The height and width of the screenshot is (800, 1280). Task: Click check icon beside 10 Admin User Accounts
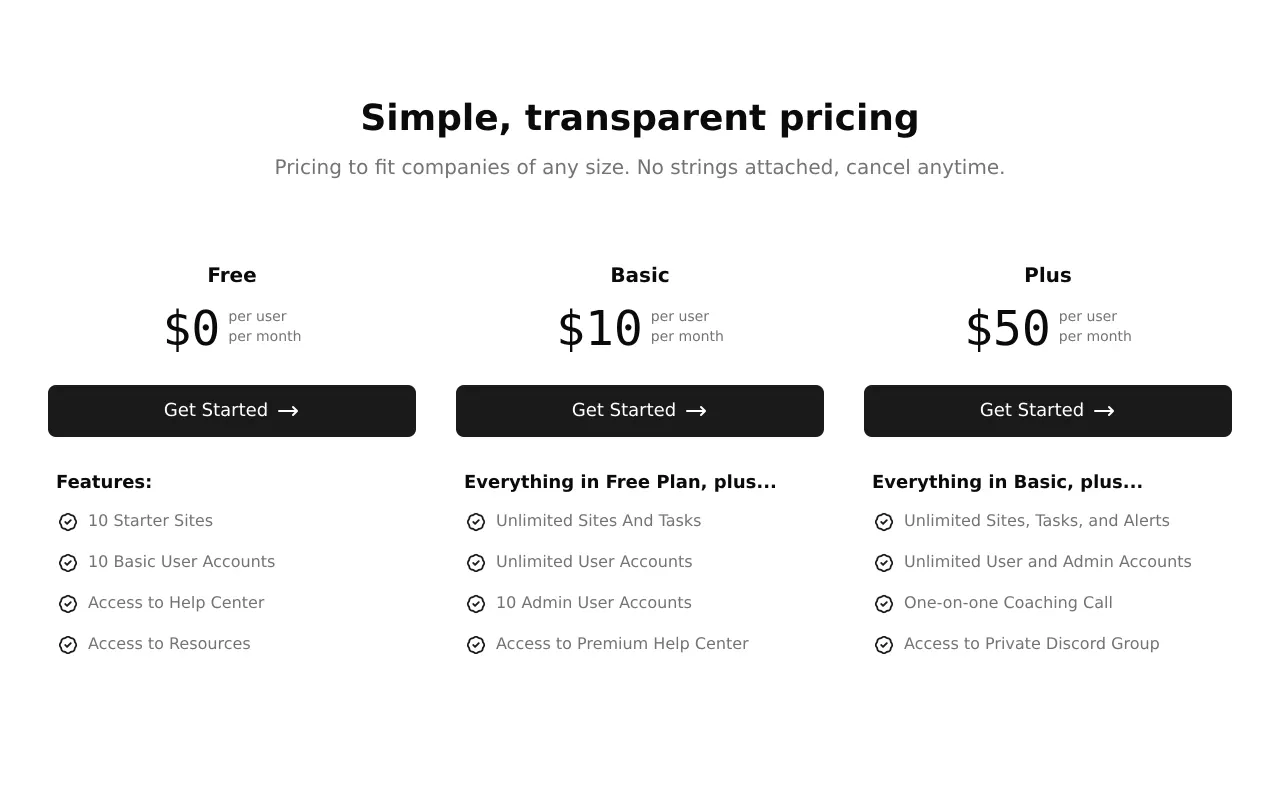(x=476, y=604)
